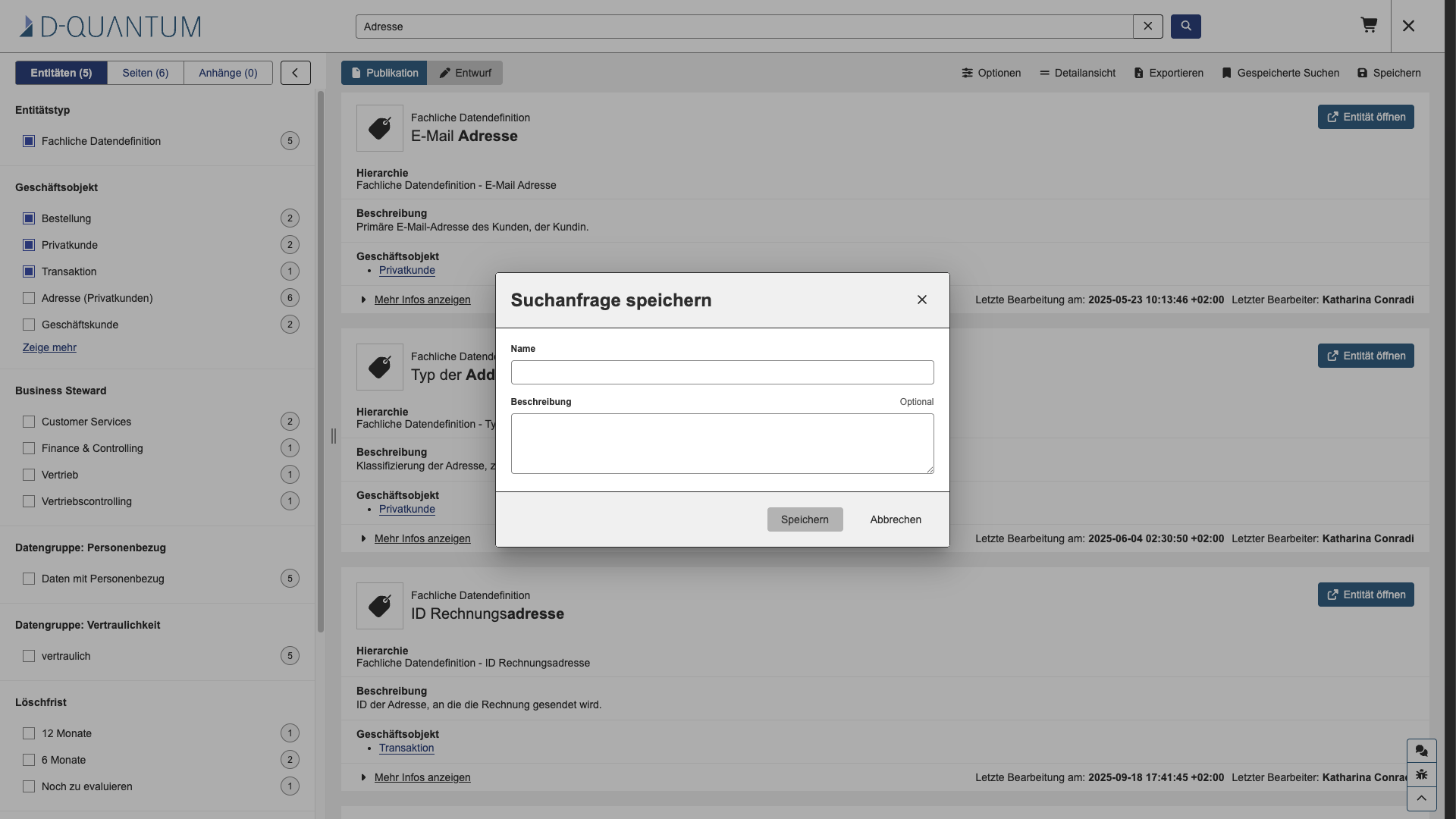Open the shopping cart icon
Screen dimensions: 1456x819
[1369, 26]
